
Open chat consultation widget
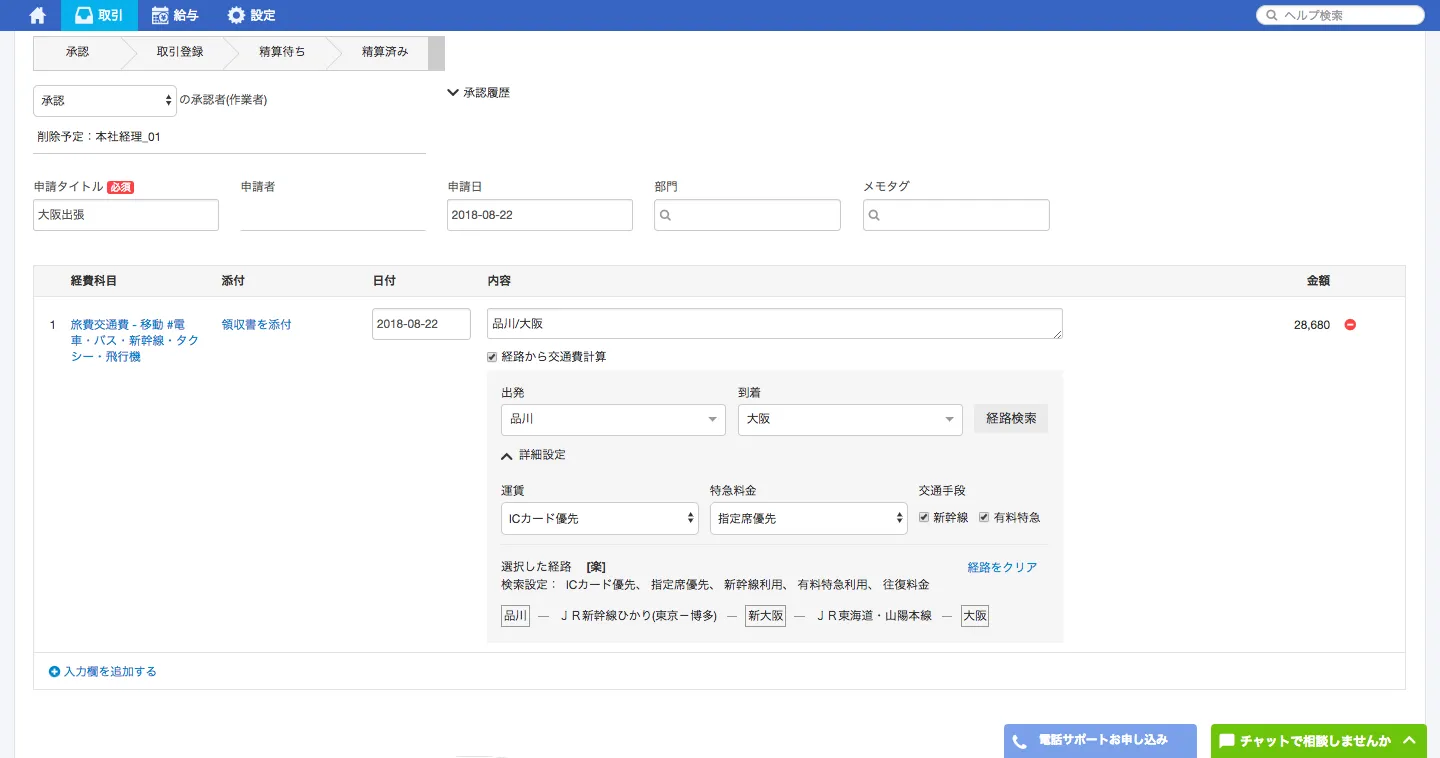coord(1318,741)
